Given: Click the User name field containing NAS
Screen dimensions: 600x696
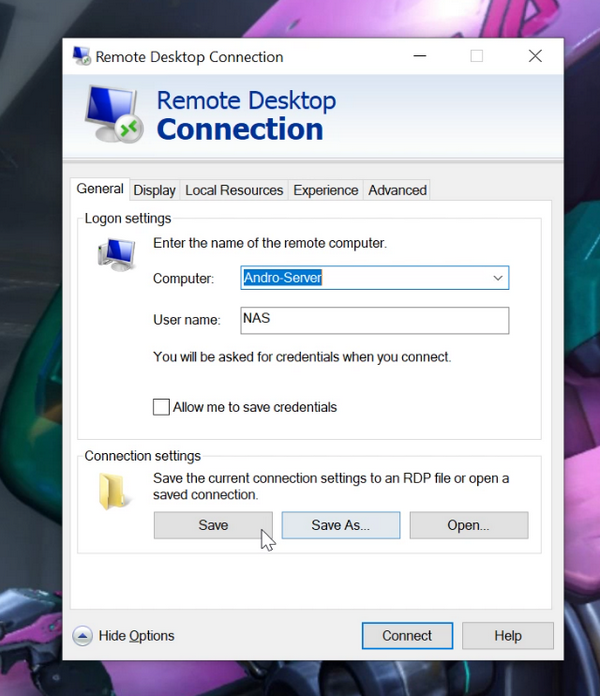Looking at the screenshot, I should [374, 320].
